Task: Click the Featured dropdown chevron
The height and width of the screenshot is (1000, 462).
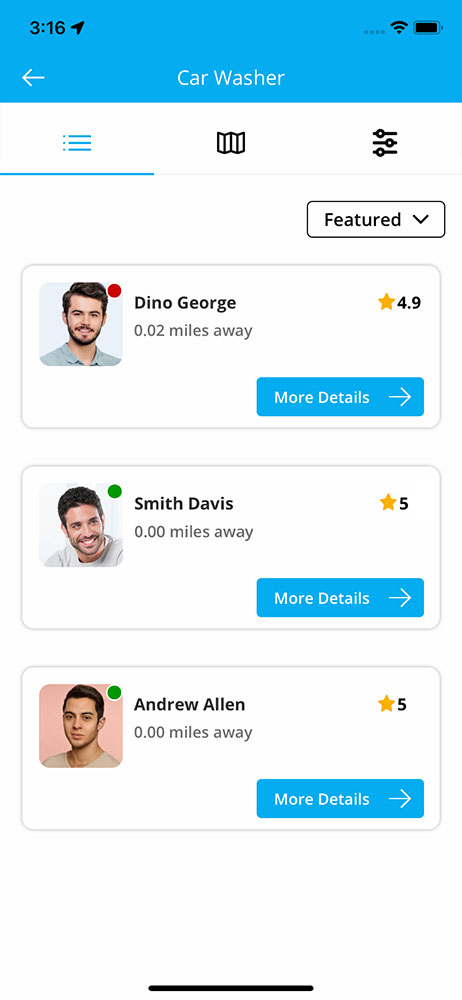Action: click(x=421, y=219)
